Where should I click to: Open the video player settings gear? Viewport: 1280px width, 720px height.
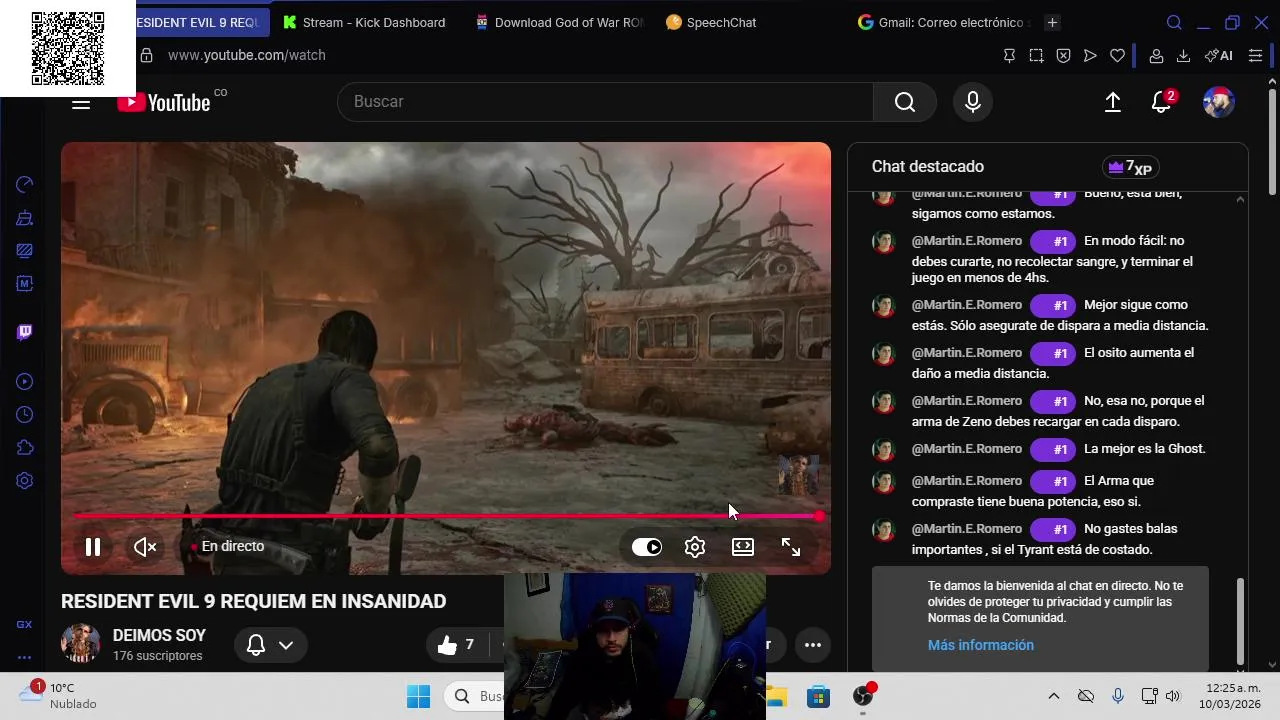pos(695,547)
